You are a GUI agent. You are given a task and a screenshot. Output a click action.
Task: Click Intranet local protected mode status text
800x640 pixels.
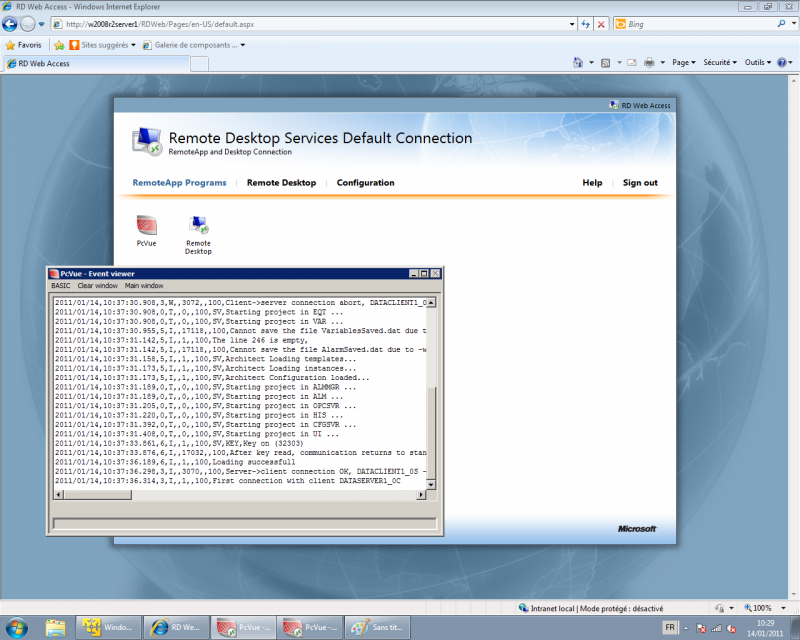click(597, 608)
